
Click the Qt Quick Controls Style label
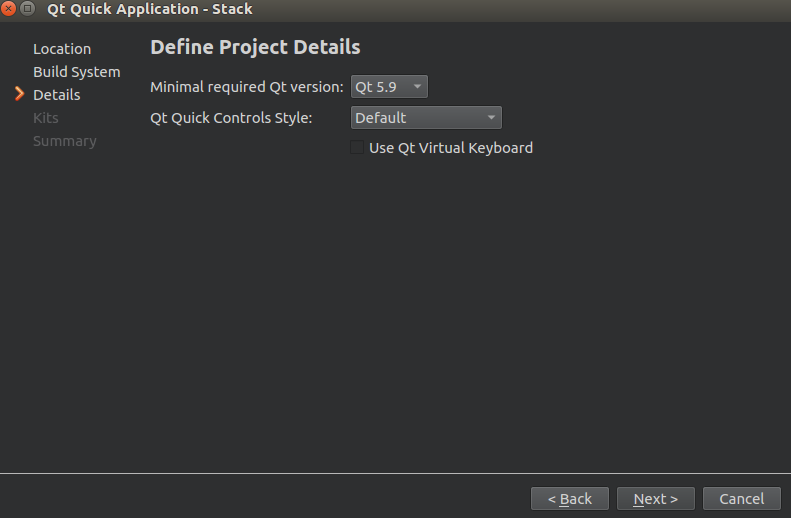[x=232, y=118]
